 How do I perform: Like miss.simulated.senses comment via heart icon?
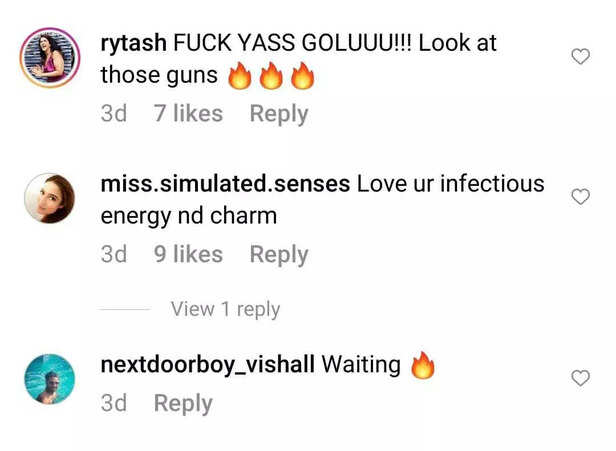(x=580, y=196)
